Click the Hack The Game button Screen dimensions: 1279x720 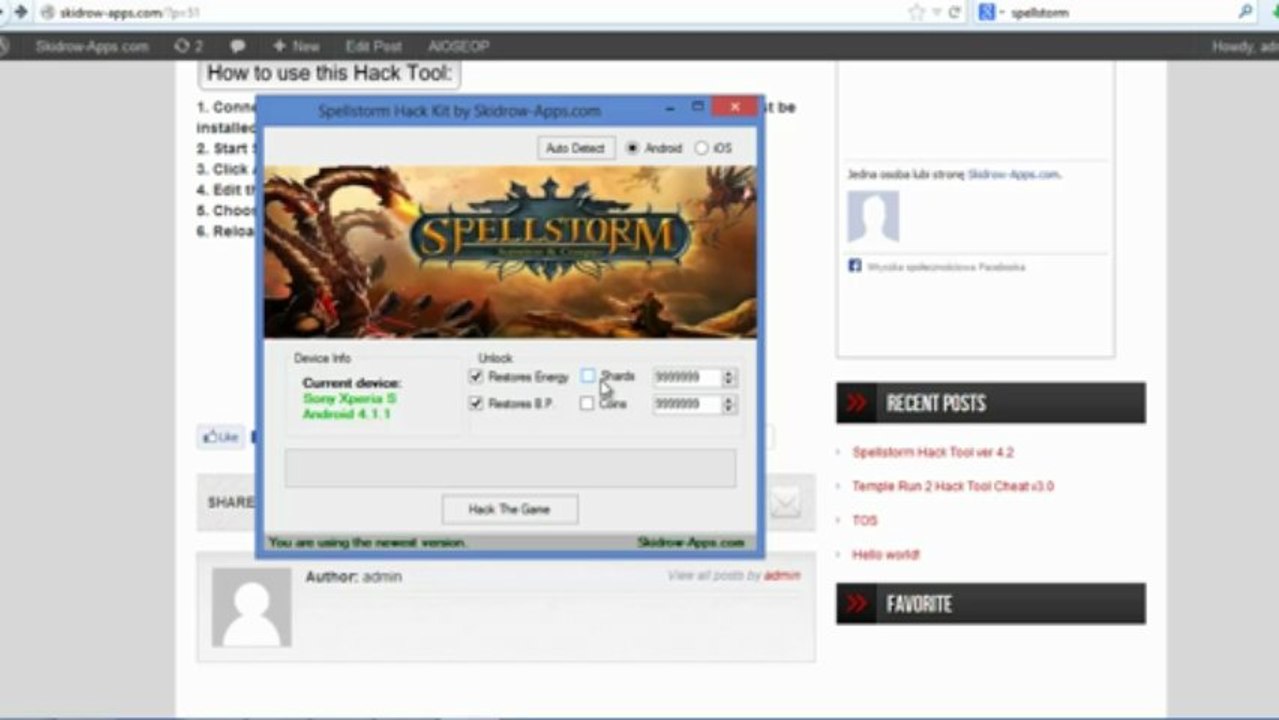510,509
